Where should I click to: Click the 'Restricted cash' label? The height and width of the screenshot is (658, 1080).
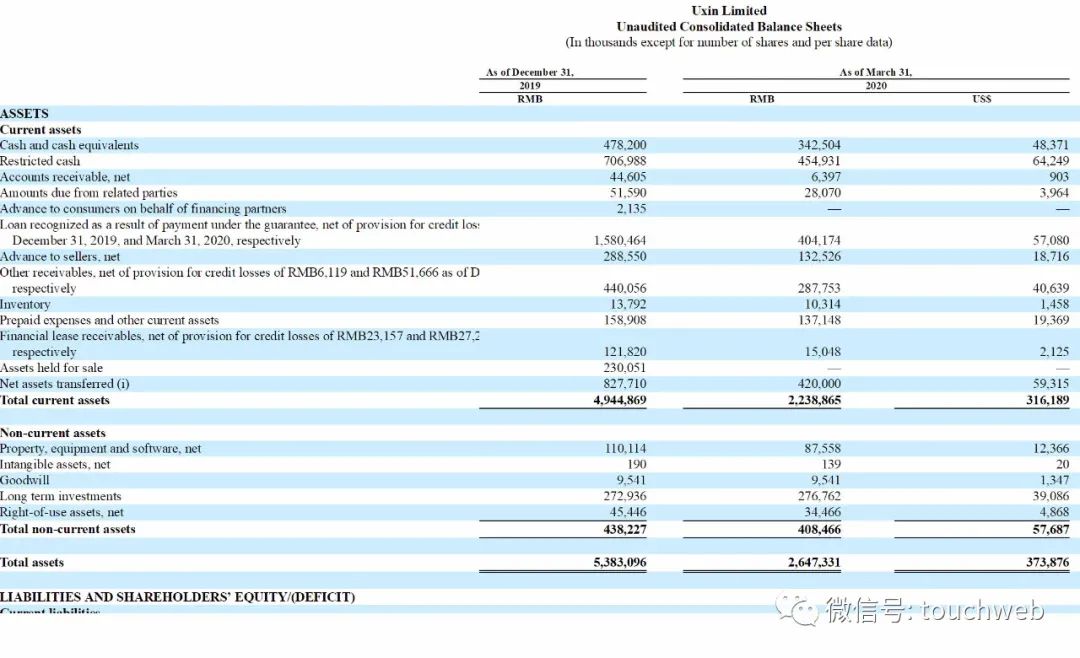click(40, 161)
